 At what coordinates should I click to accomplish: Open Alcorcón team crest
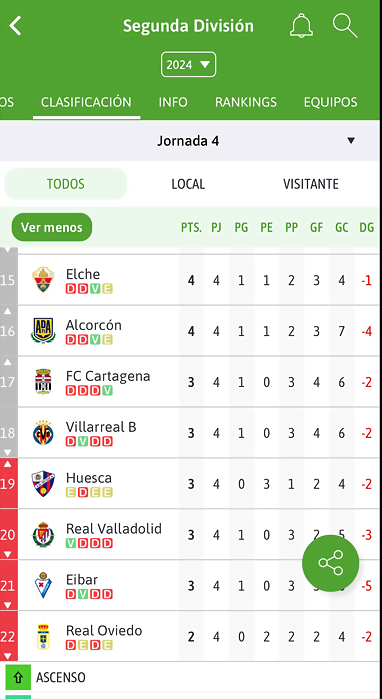click(43, 331)
